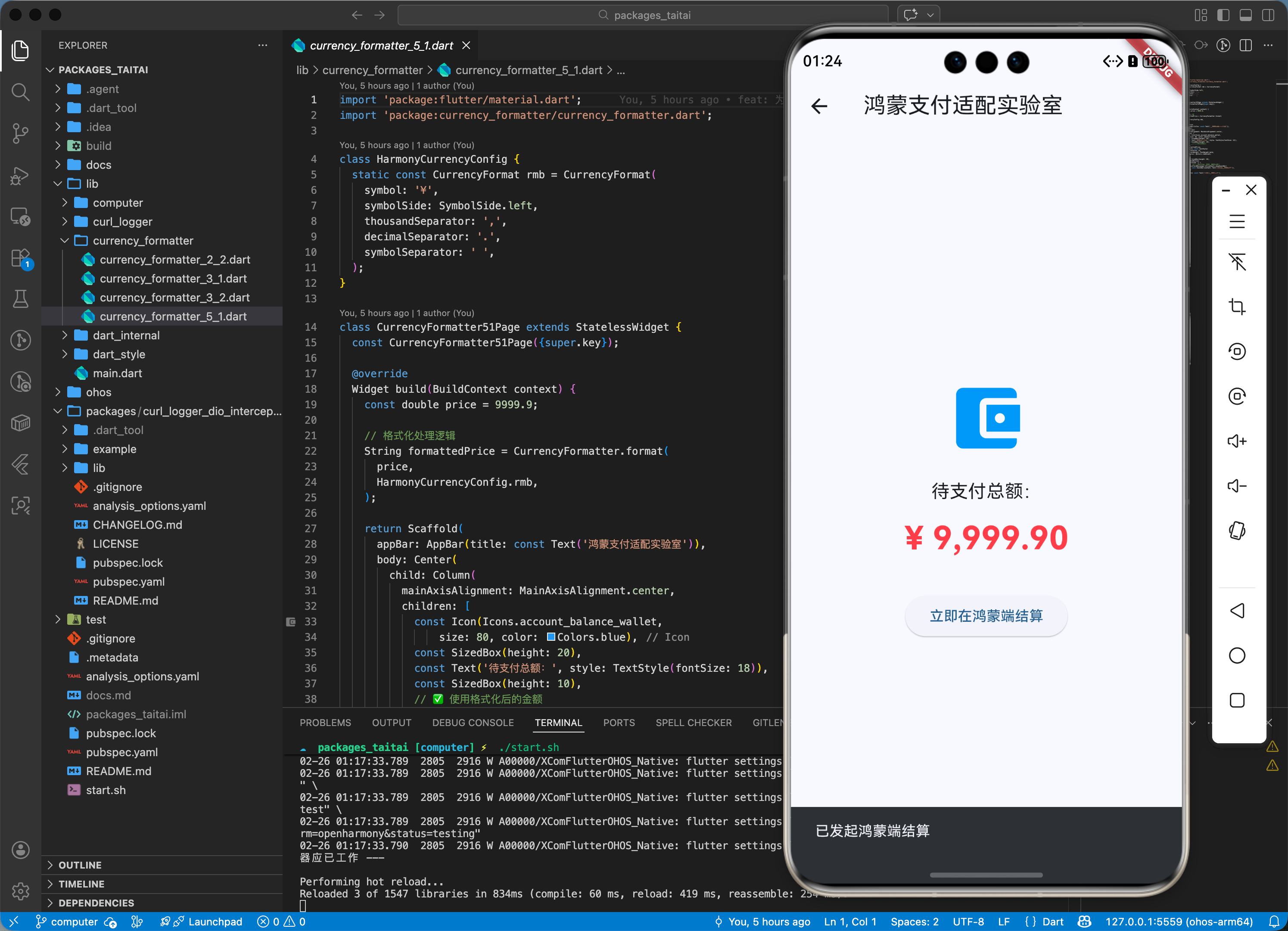
Task: Open the Extensions view with badge
Action: point(20,258)
